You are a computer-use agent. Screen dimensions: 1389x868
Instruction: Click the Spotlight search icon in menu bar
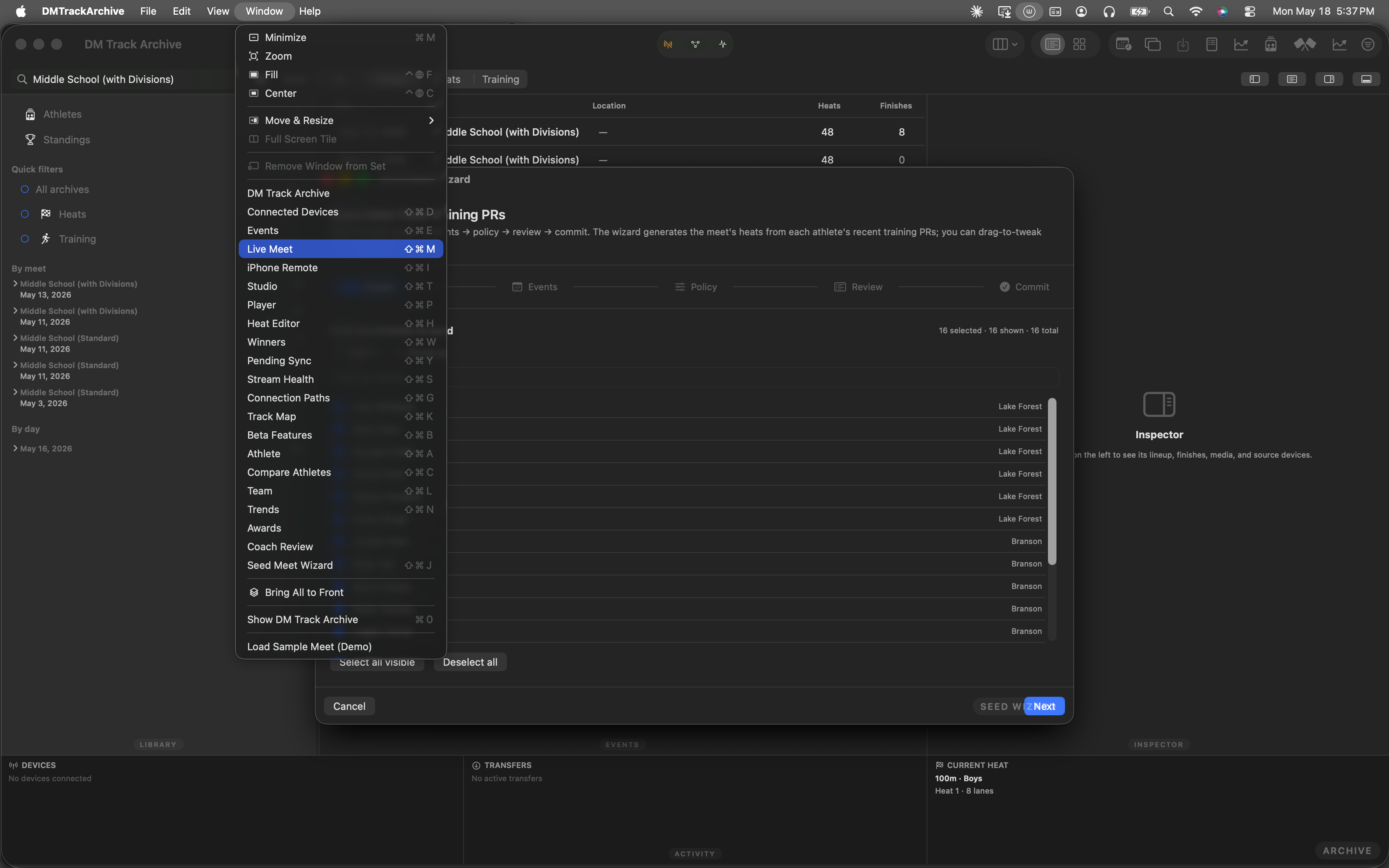click(1168, 12)
